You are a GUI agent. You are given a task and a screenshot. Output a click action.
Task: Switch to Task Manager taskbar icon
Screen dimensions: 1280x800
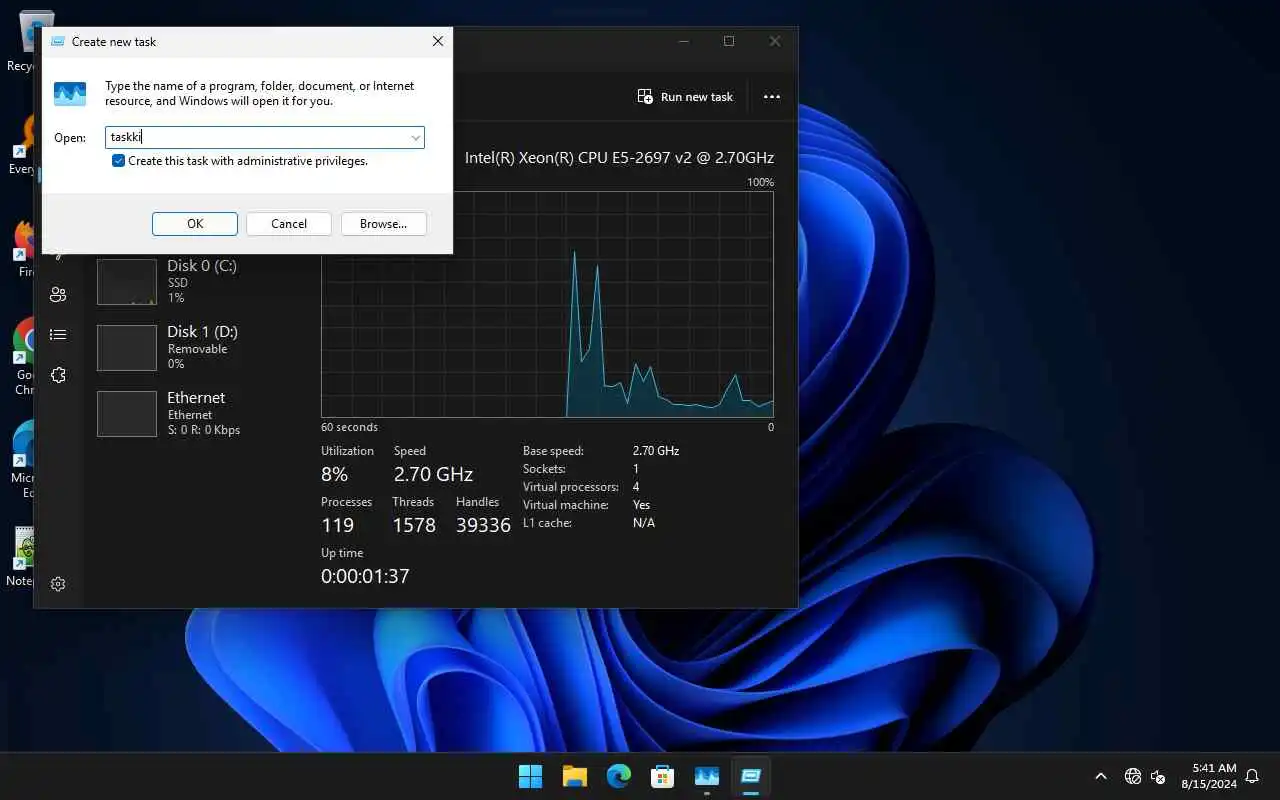click(x=707, y=776)
